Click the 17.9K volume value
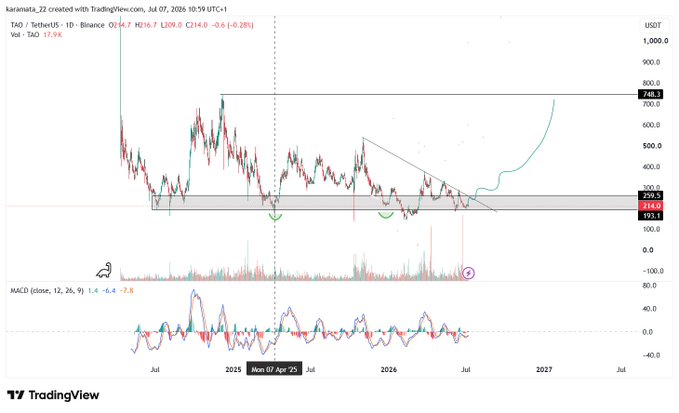This screenshot has height=413, width=679. (52, 35)
